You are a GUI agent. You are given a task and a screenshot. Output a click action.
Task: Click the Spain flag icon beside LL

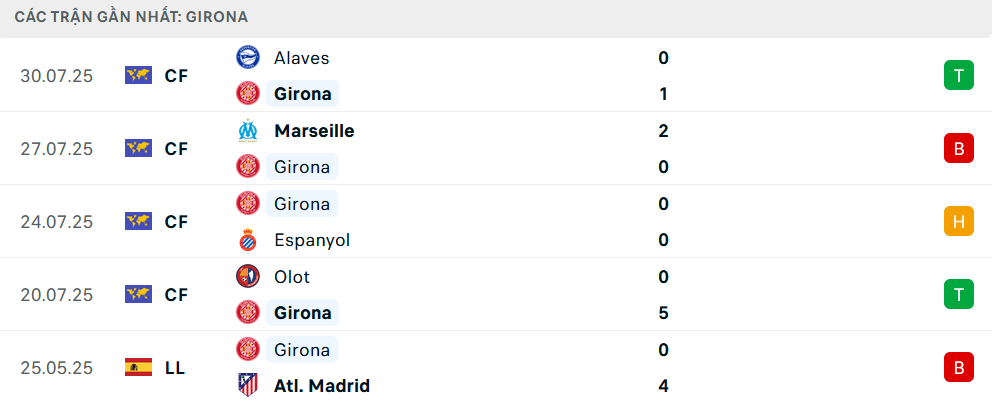coord(138,367)
